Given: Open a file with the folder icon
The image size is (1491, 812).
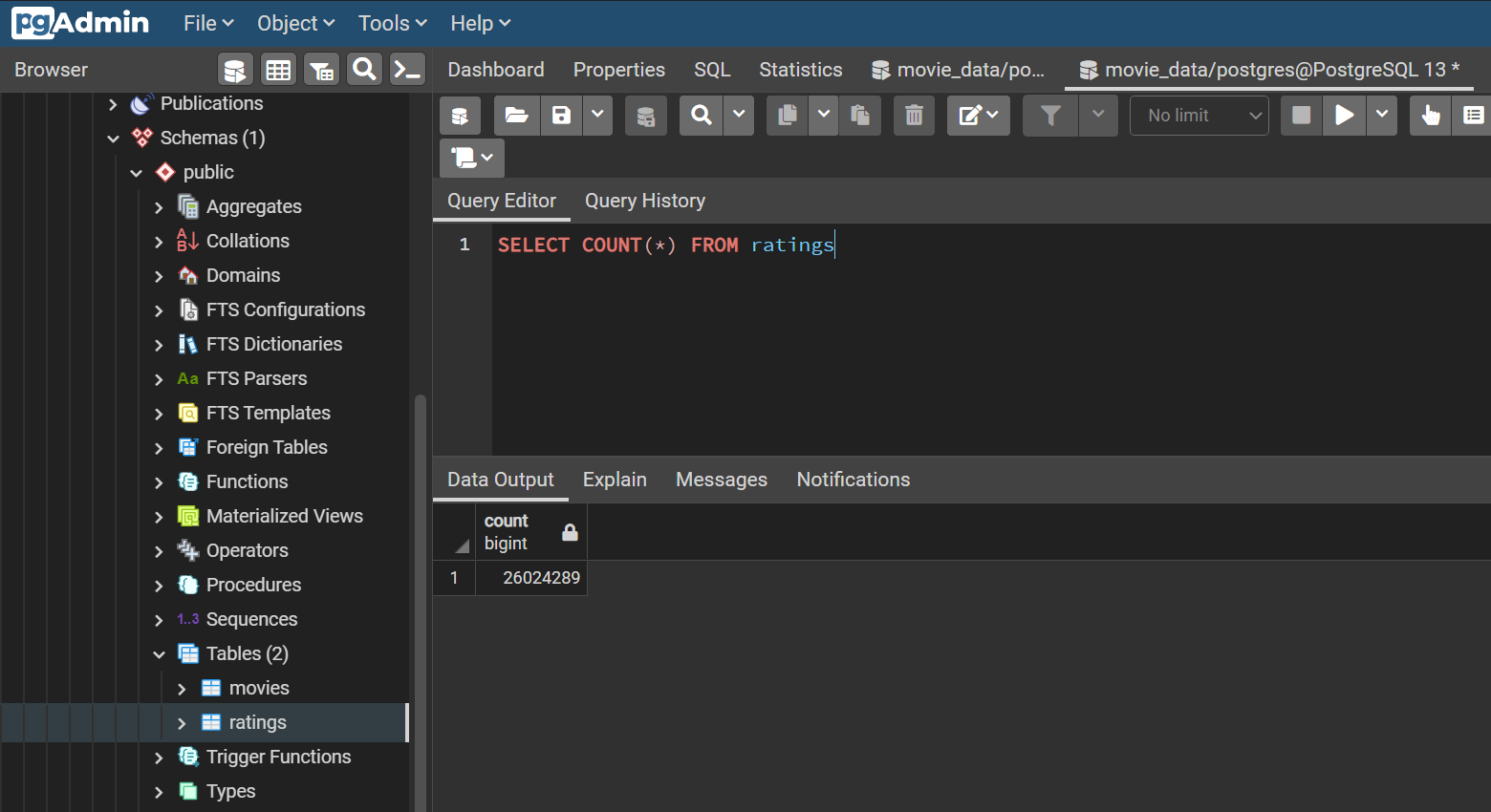Looking at the screenshot, I should point(516,116).
